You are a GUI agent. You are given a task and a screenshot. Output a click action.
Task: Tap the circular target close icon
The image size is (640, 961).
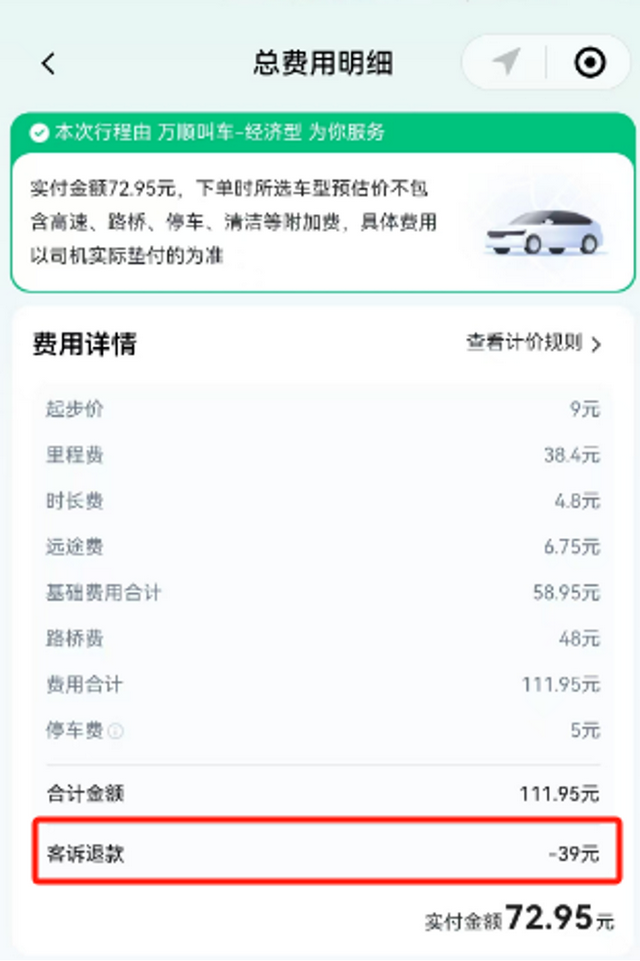590,62
